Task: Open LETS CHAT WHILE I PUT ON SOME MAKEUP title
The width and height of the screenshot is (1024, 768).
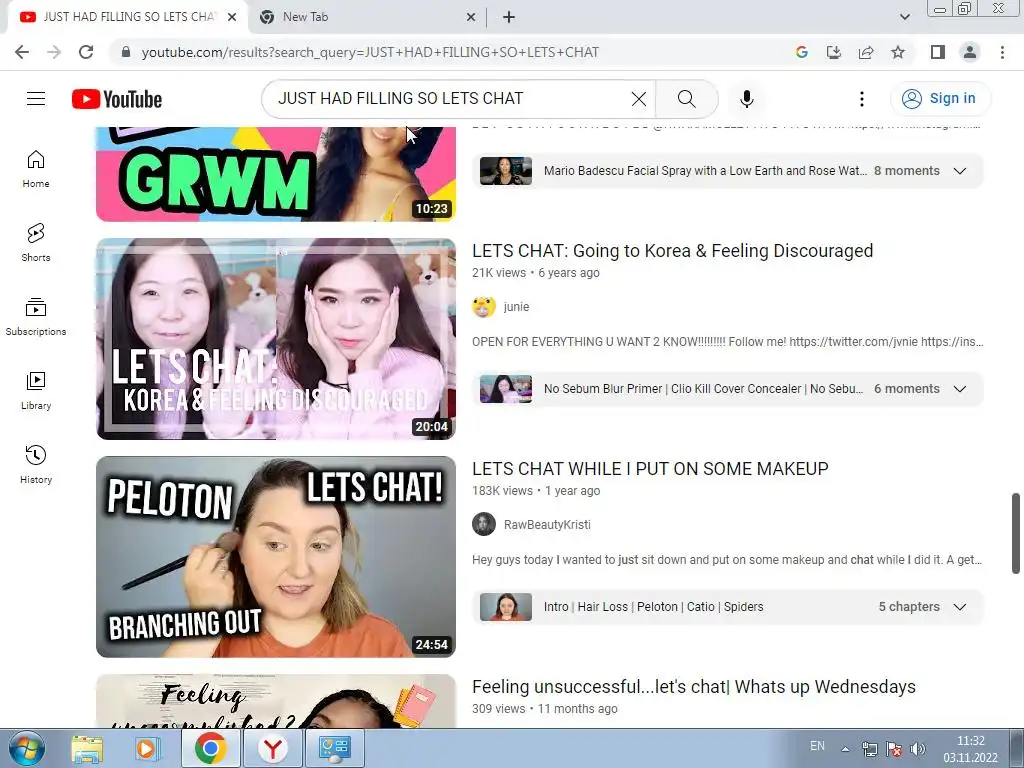Action: pos(650,469)
